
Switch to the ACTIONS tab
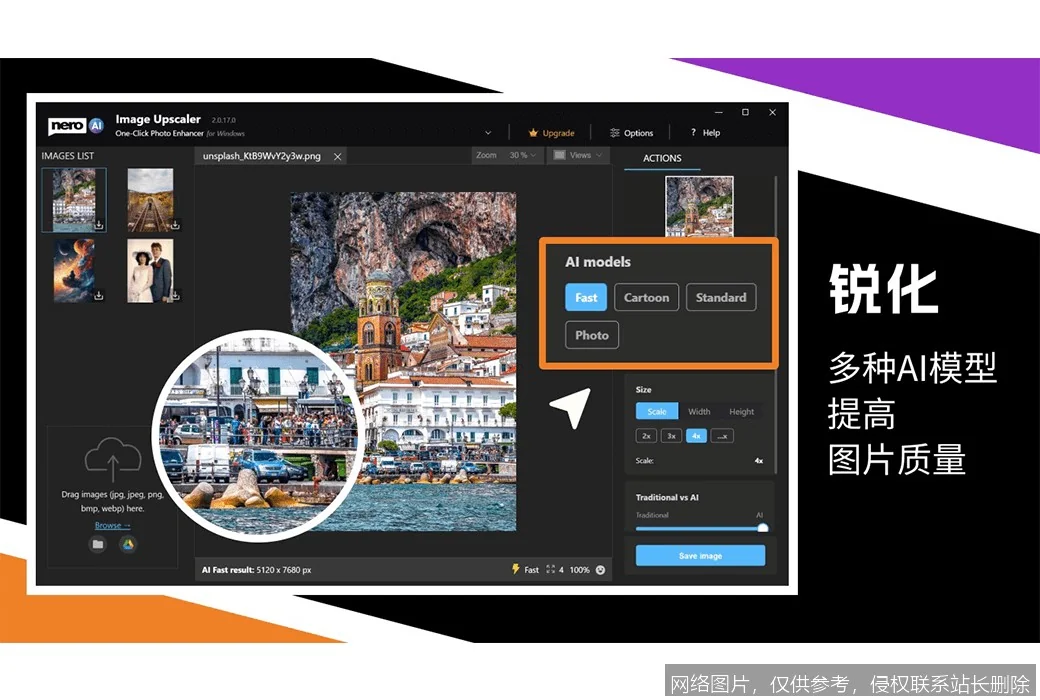(660, 158)
